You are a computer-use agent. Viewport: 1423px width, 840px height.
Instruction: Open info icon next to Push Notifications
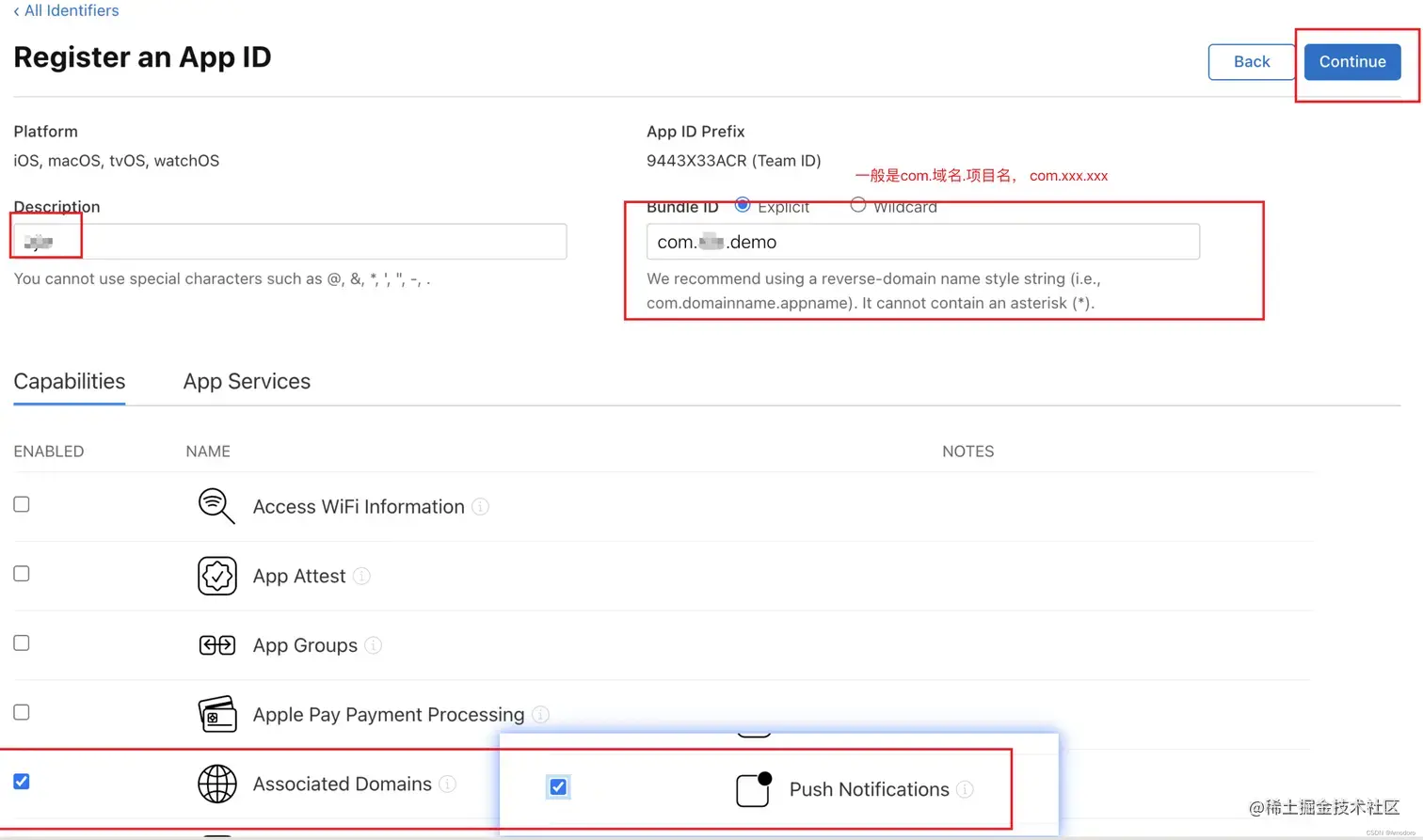[x=965, y=789]
